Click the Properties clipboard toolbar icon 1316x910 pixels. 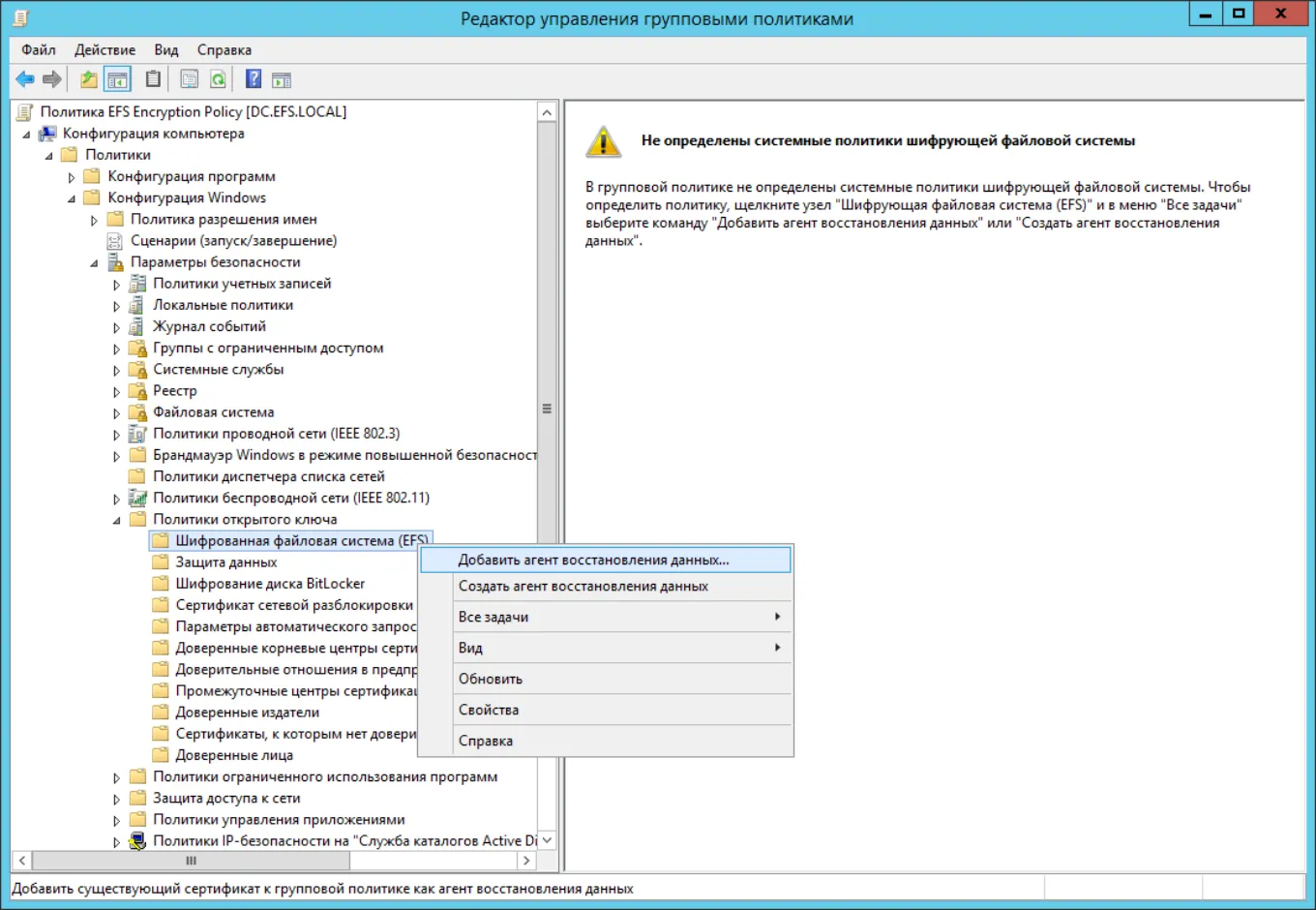tap(153, 79)
